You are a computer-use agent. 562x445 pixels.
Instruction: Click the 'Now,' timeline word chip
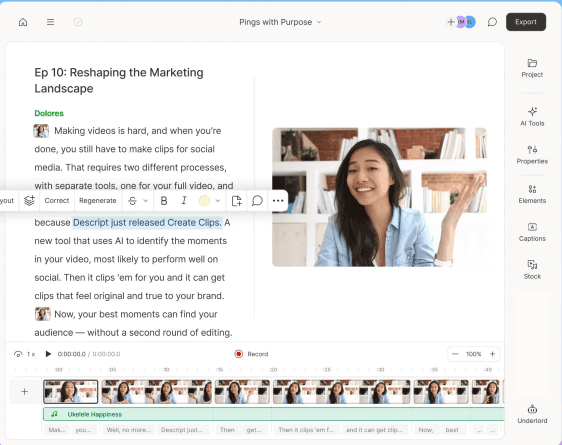click(x=426, y=430)
